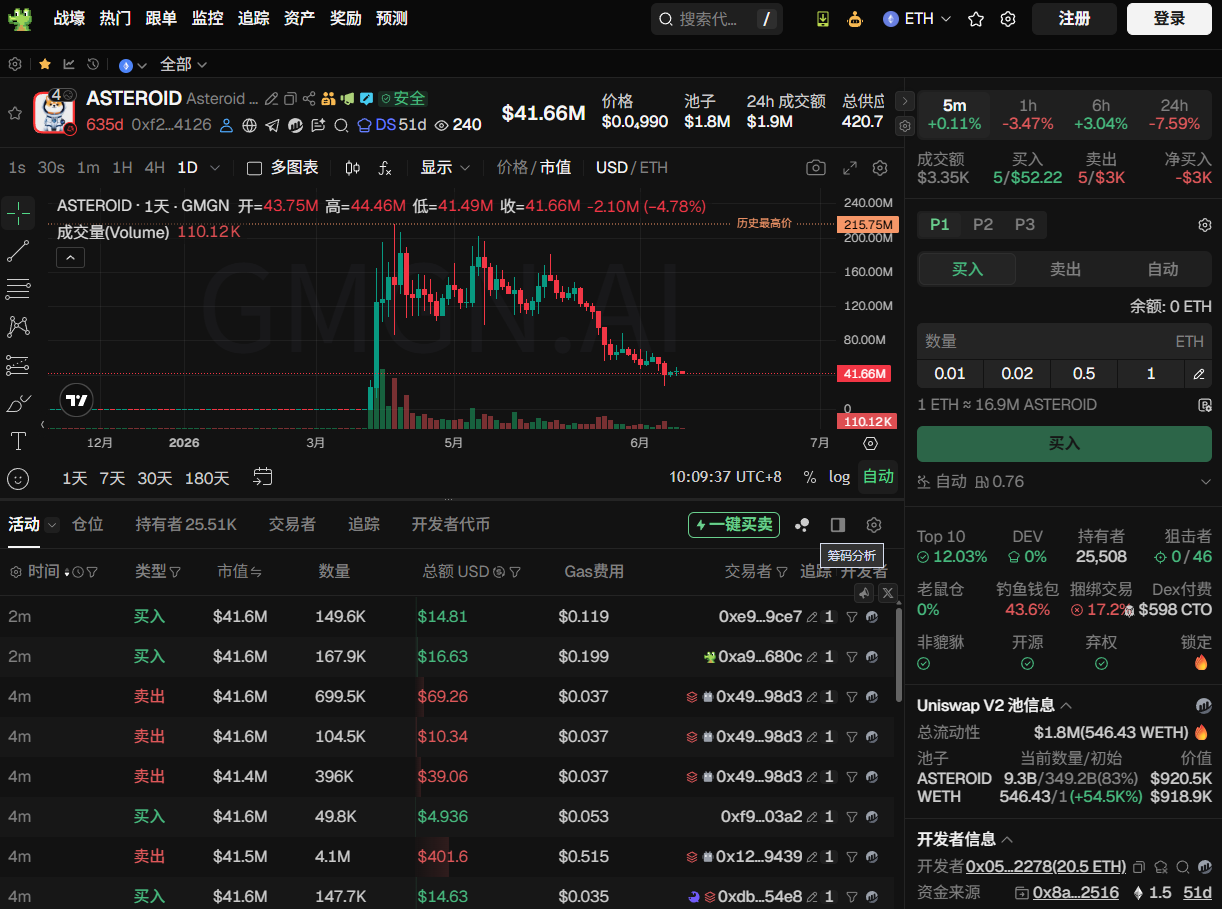Expand the timeframe interval dropdown arrow
Screen dimensions: 1222x909
coord(214,168)
